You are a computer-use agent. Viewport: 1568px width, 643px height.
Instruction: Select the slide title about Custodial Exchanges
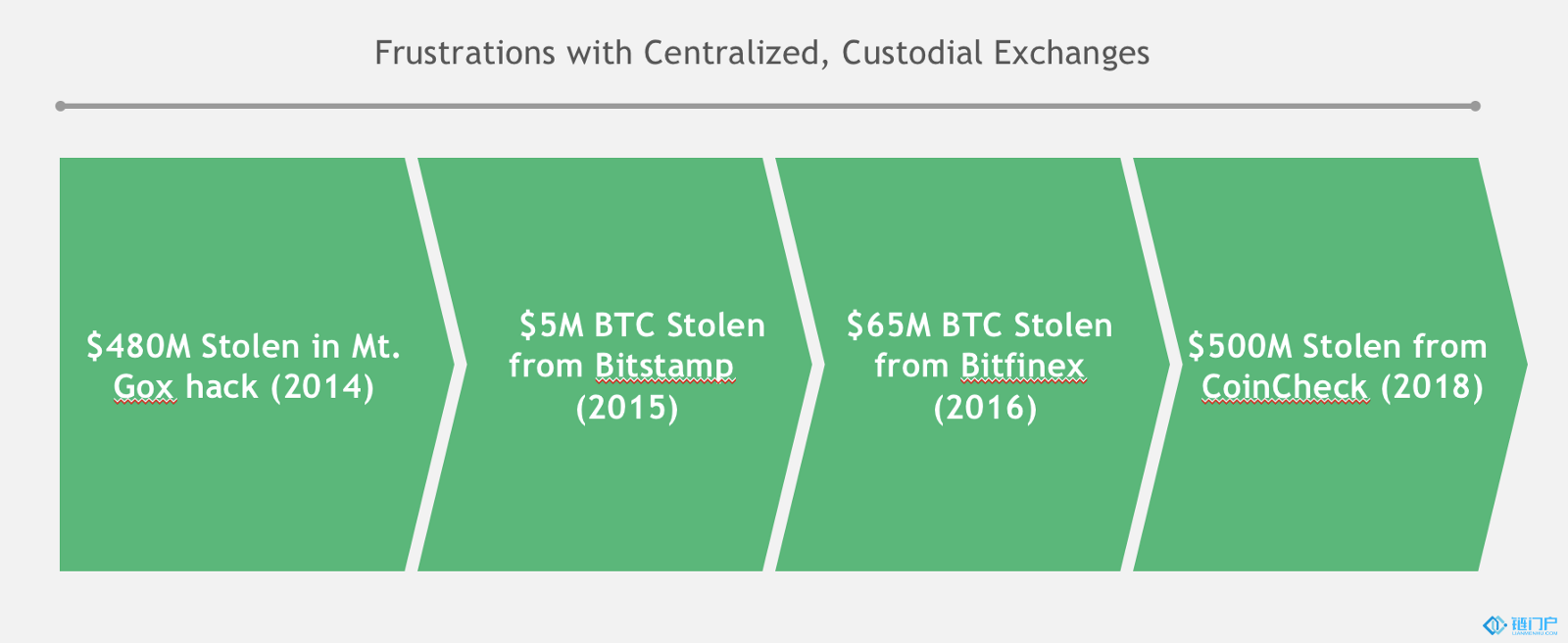click(x=761, y=53)
